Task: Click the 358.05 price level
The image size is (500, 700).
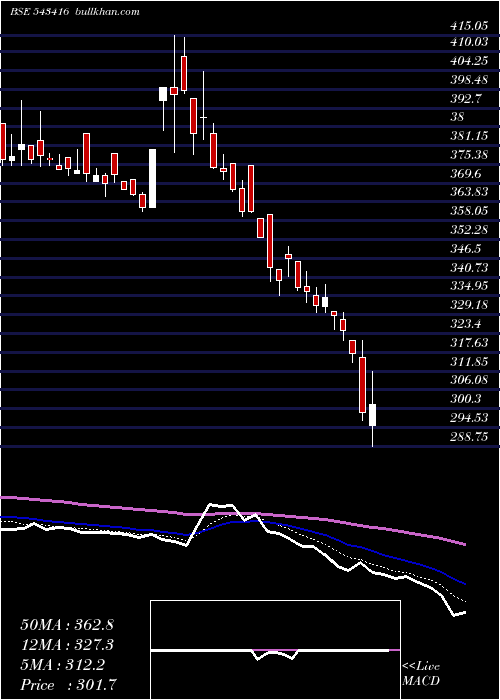Action: 469,211
